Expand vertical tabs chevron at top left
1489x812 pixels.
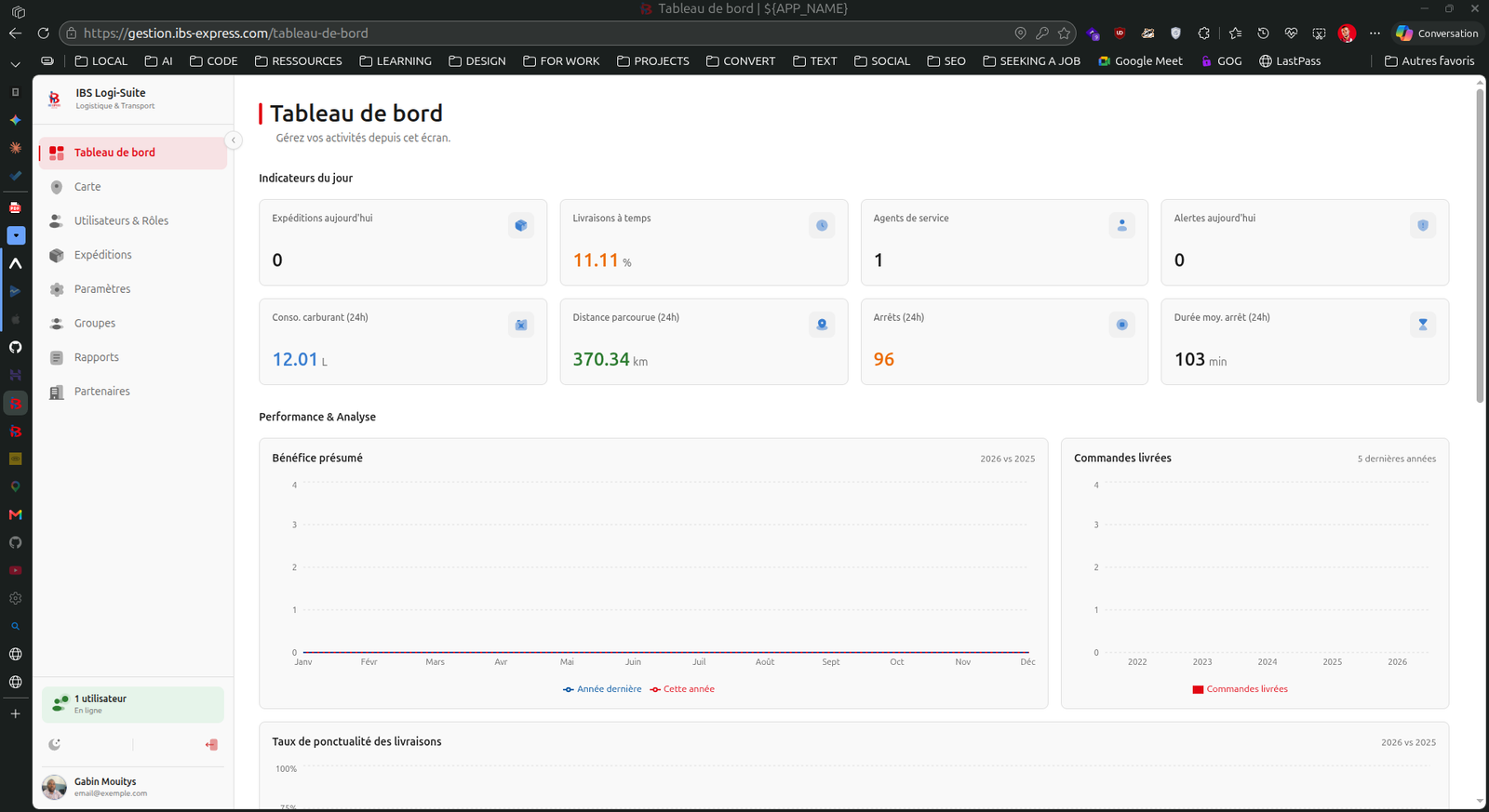point(16,64)
